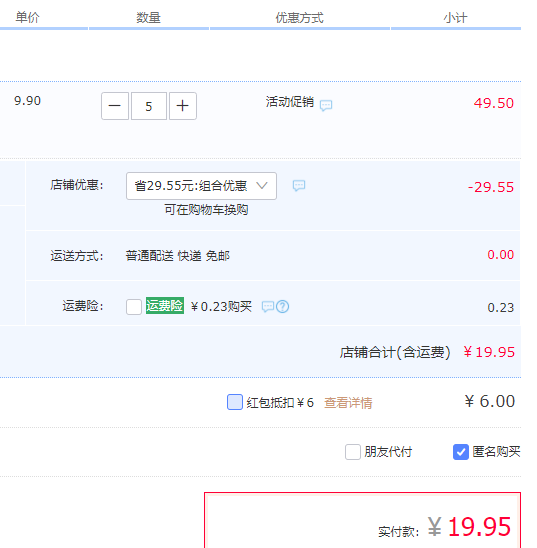Click the question mark help icon for 运费险

coord(283,307)
